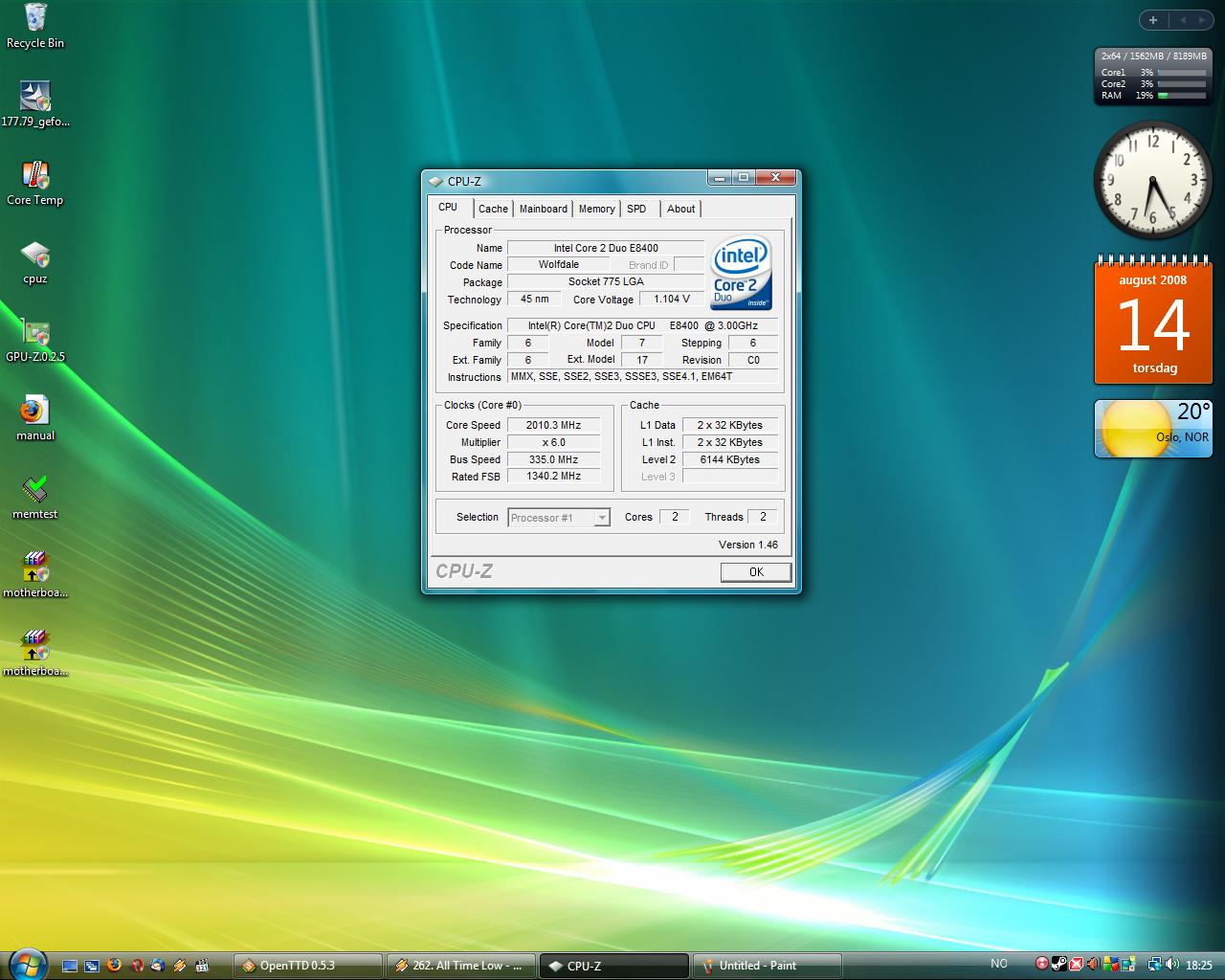This screenshot has height=980, width=1225.
Task: Click the CPU-Z taskbar button
Action: tap(614, 966)
